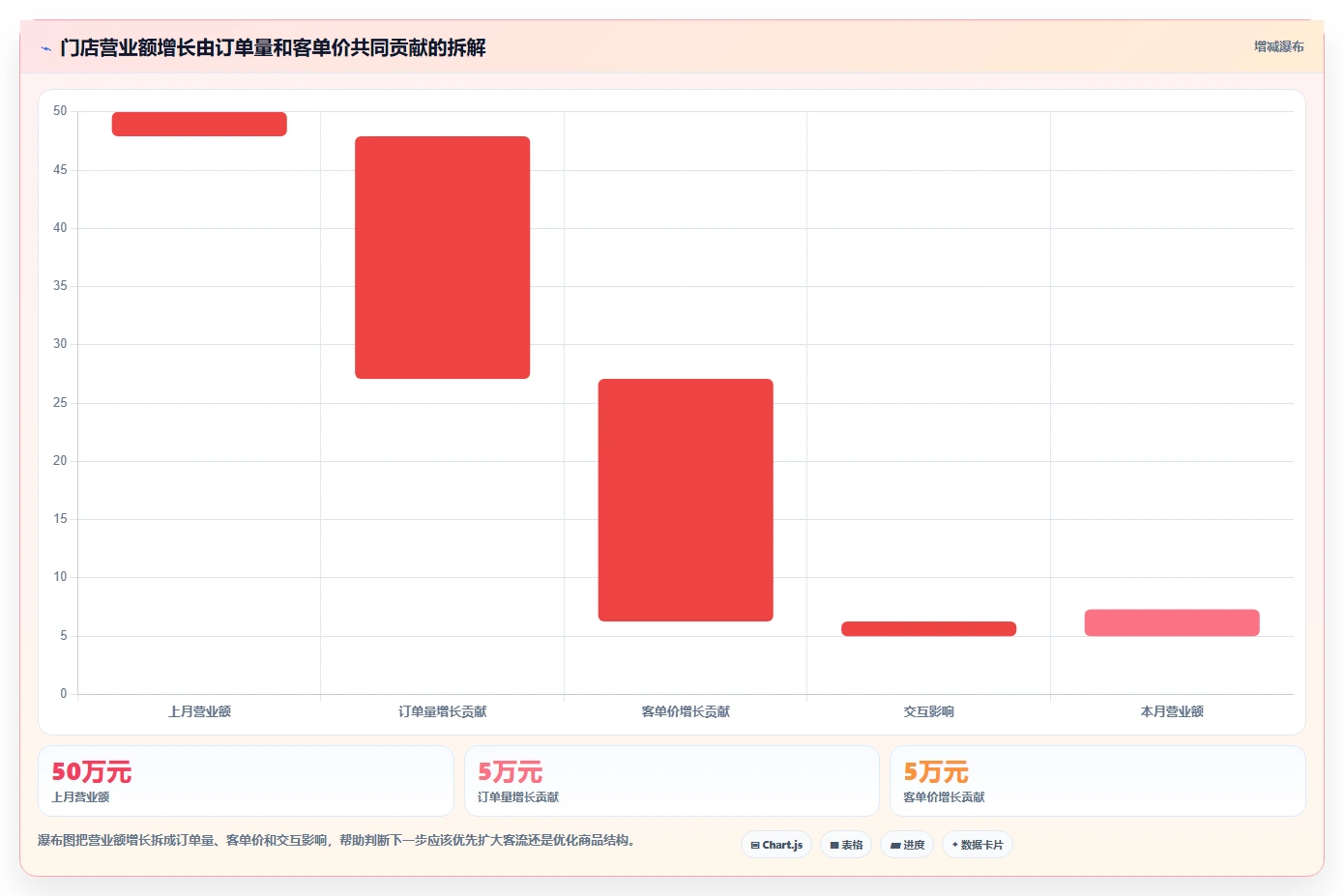Click the 客单价增长贡献 x-axis label
The width and height of the screenshot is (1344, 896).
tap(686, 711)
